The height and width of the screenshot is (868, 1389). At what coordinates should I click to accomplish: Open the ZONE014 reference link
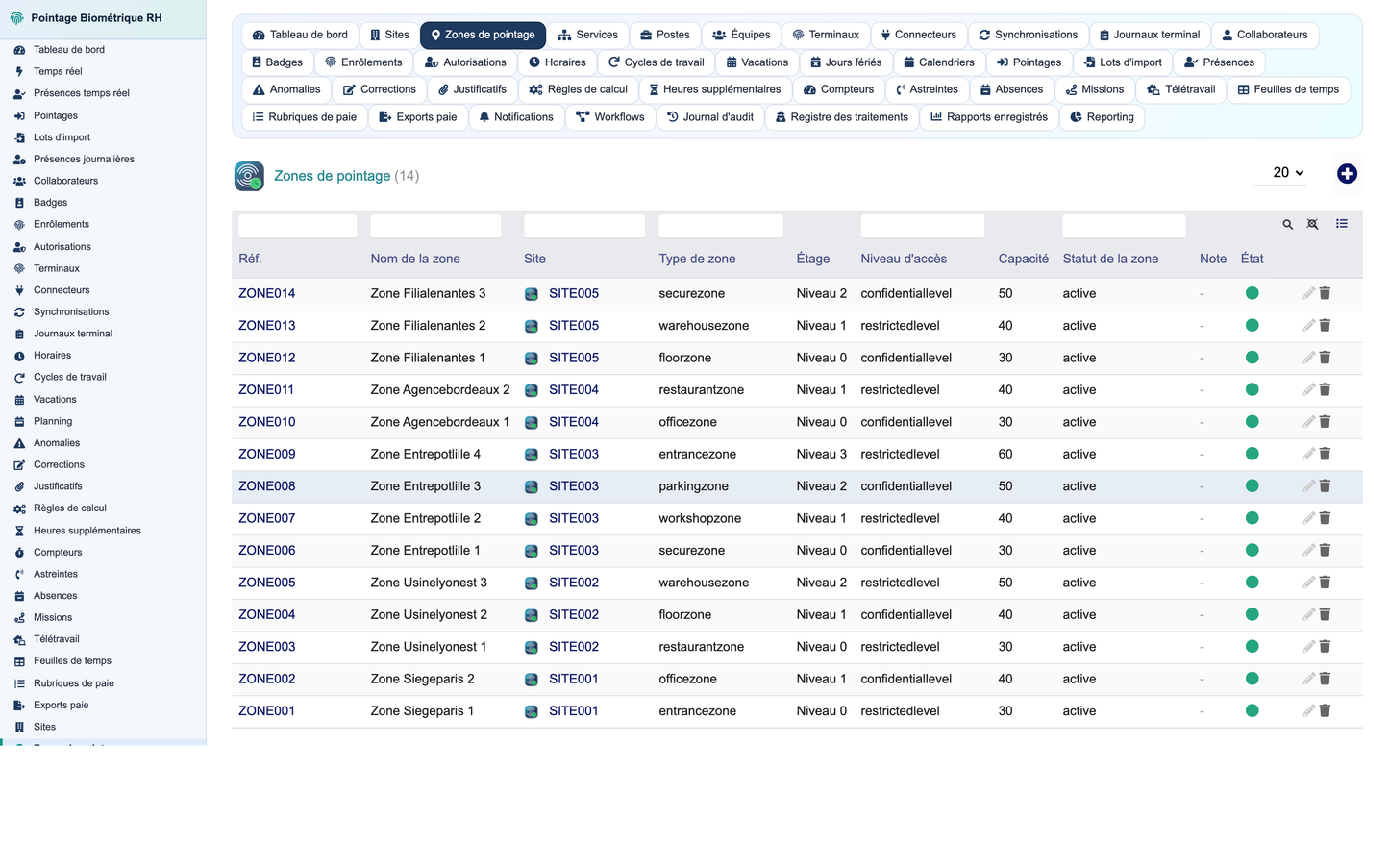(x=266, y=293)
